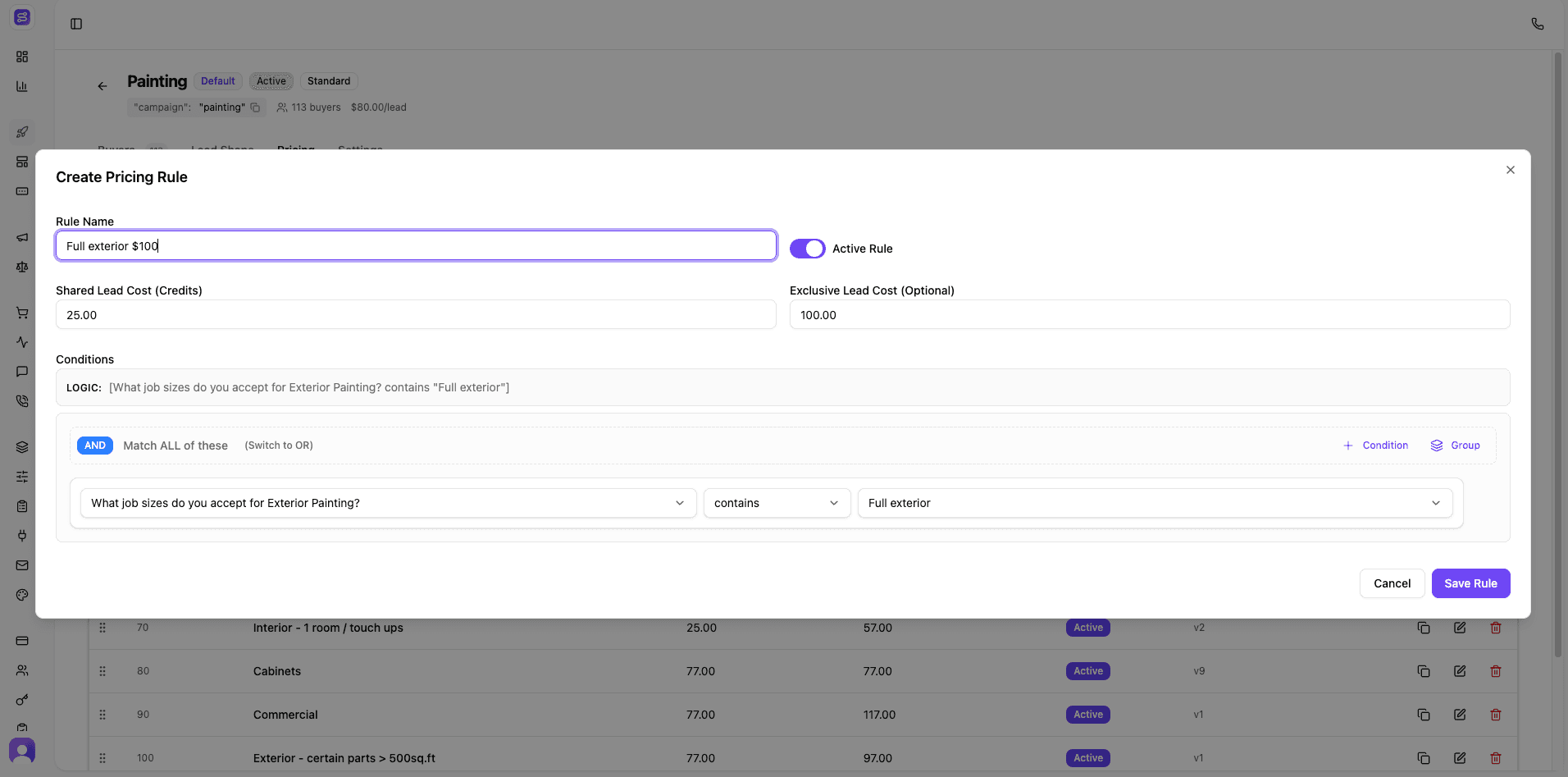Click the v9 version in Cabinets row
The image size is (1568, 777).
[1199, 671]
